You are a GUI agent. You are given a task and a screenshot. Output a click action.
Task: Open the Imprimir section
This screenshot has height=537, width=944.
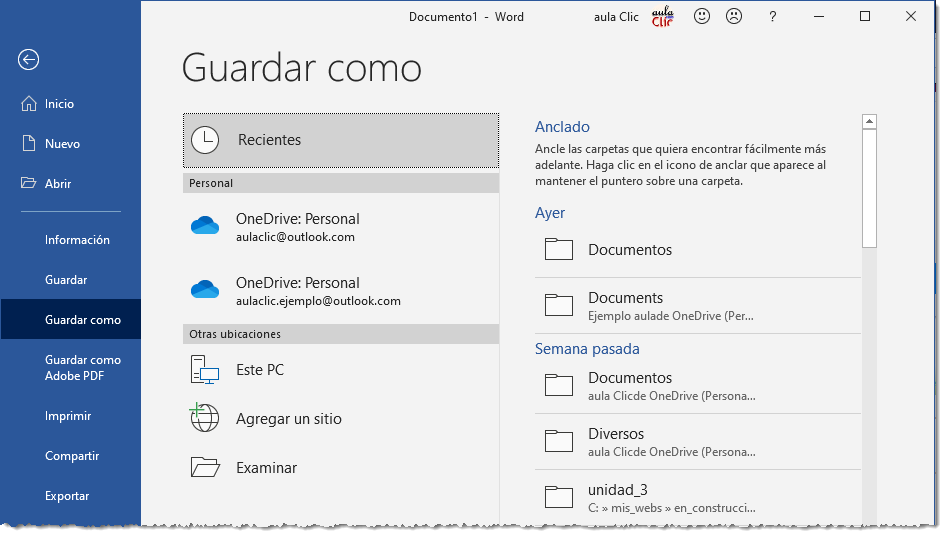click(68, 416)
